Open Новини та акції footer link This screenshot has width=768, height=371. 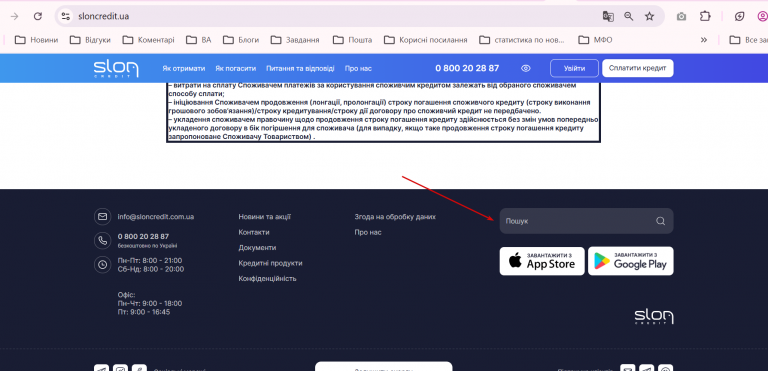pos(265,217)
